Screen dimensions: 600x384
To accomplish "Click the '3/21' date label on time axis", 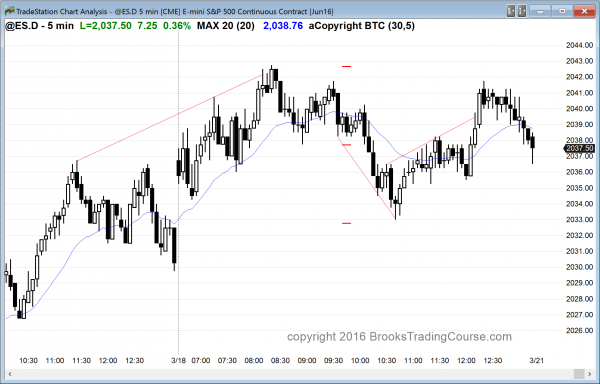I will (x=536, y=361).
